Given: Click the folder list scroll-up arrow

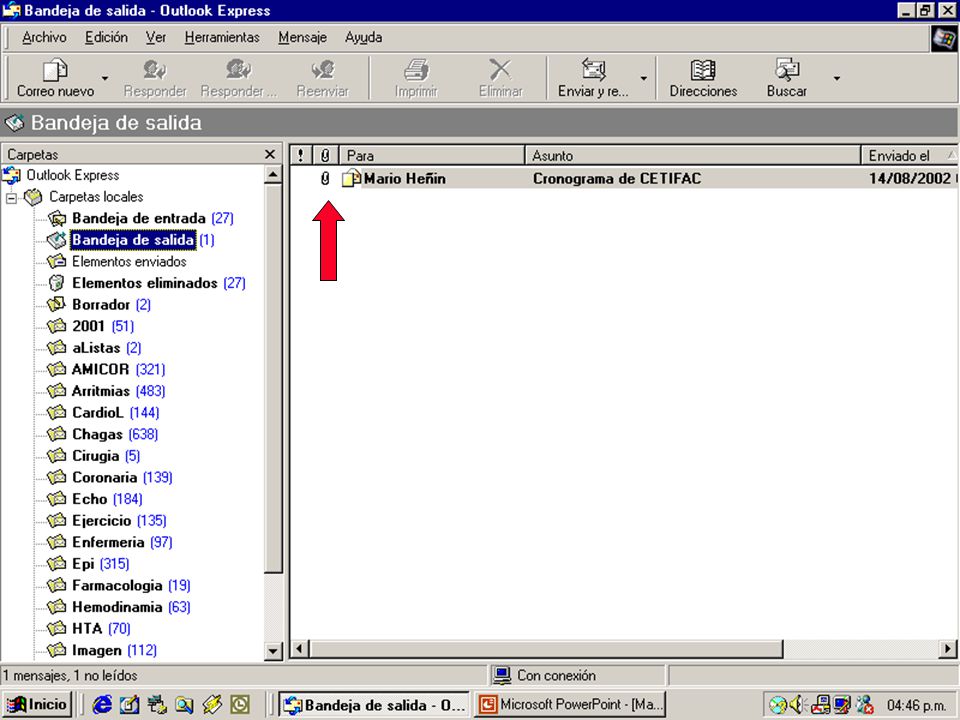Looking at the screenshot, I should 273,175.
